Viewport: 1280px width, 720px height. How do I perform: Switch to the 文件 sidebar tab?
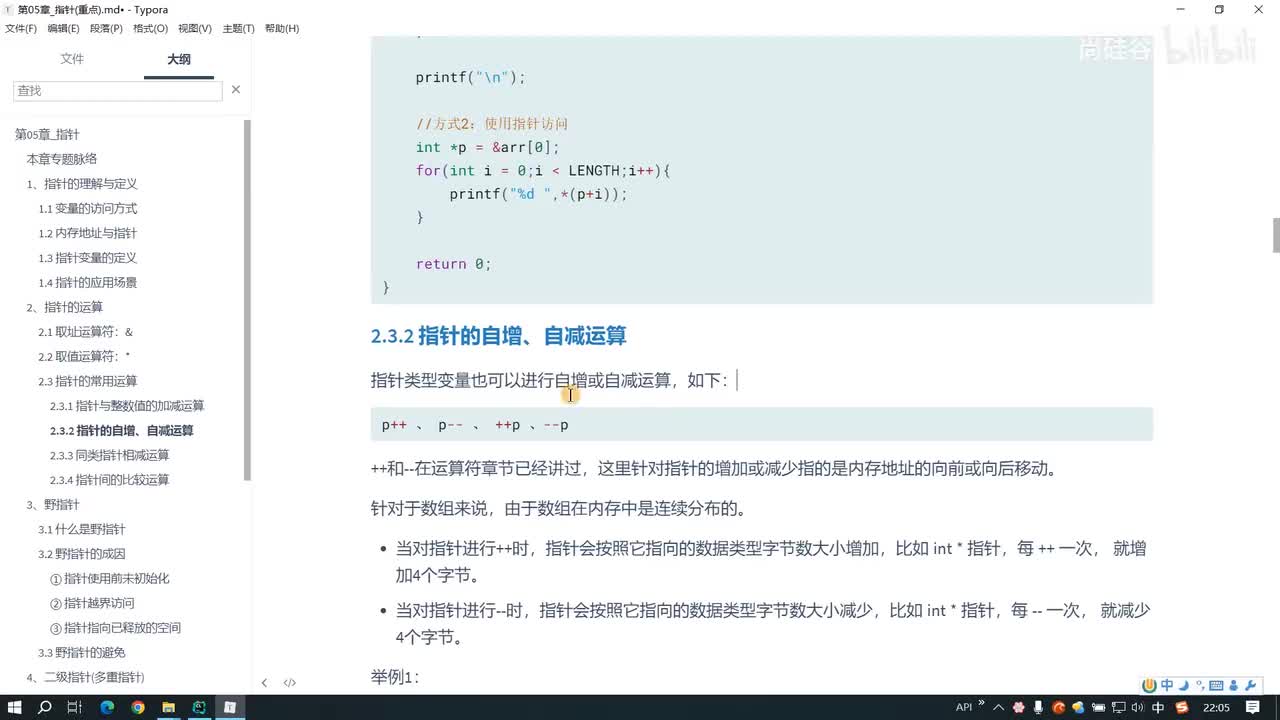point(72,59)
